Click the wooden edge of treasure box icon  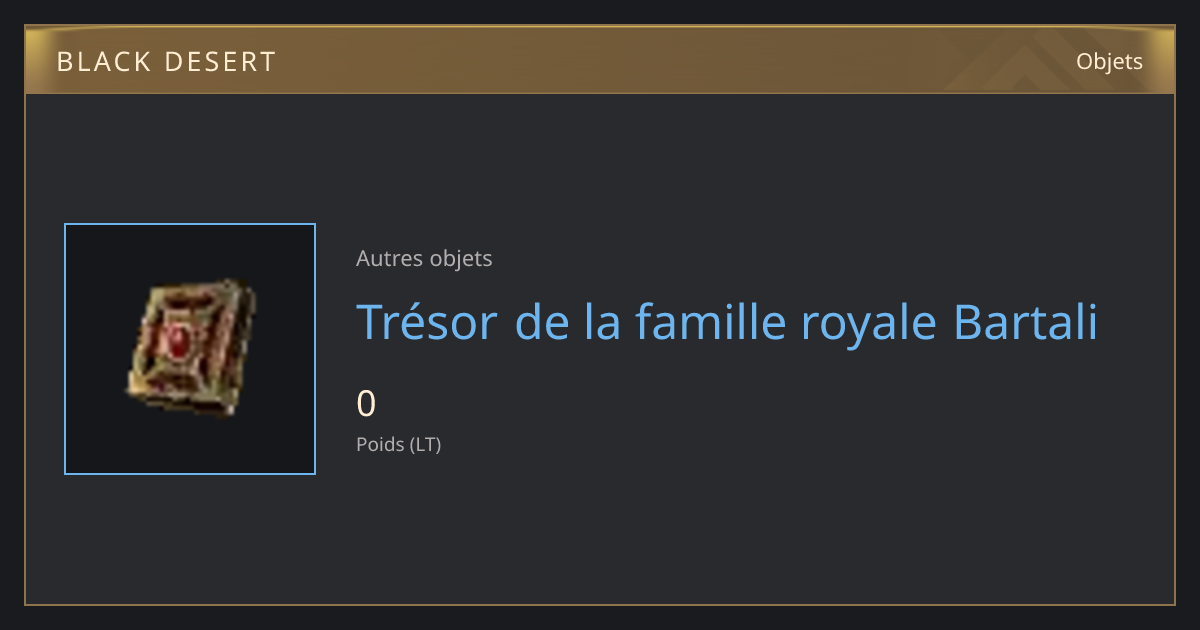pyautogui.click(x=140, y=385)
